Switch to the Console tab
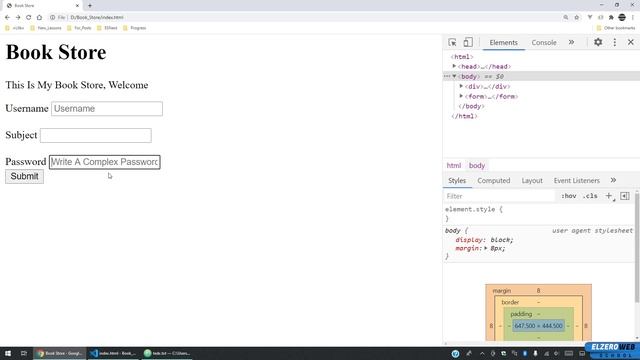This screenshot has width=640, height=360. click(x=544, y=42)
